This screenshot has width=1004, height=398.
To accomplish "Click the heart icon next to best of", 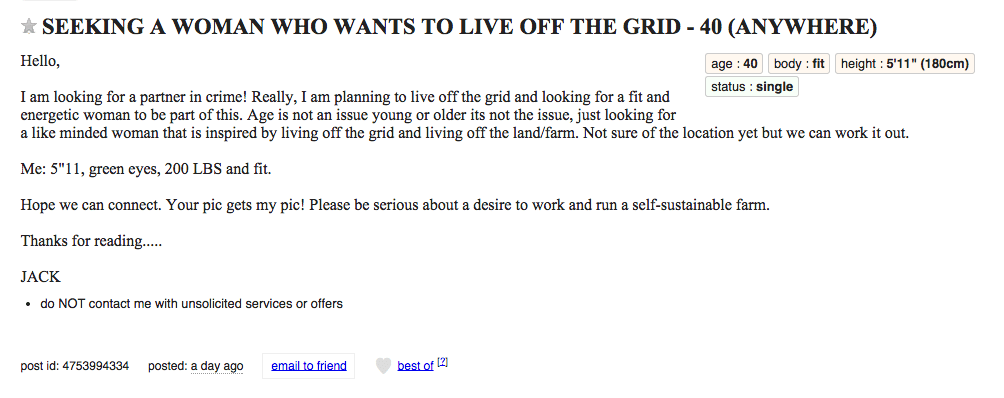I will (383, 366).
